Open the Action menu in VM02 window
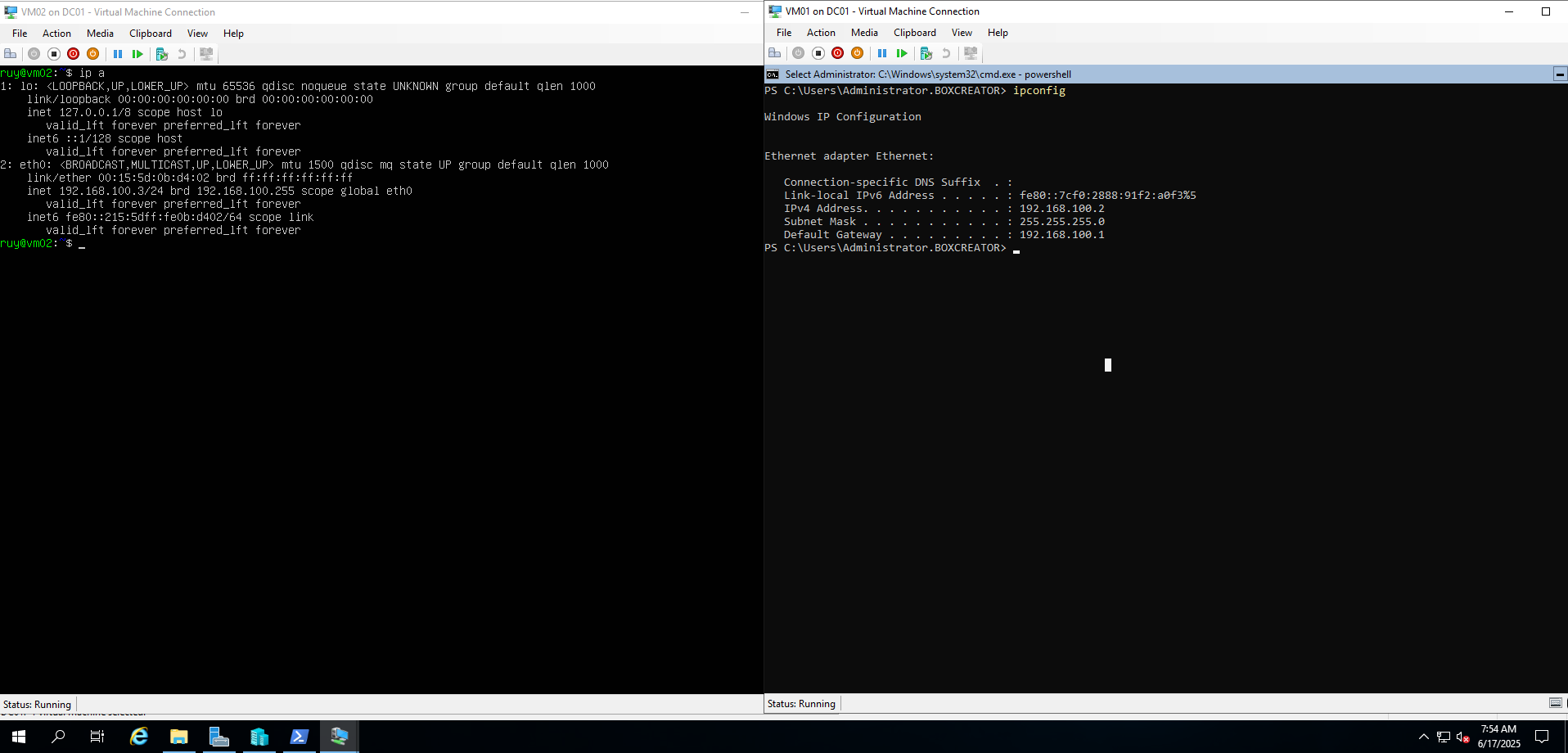 click(x=56, y=34)
